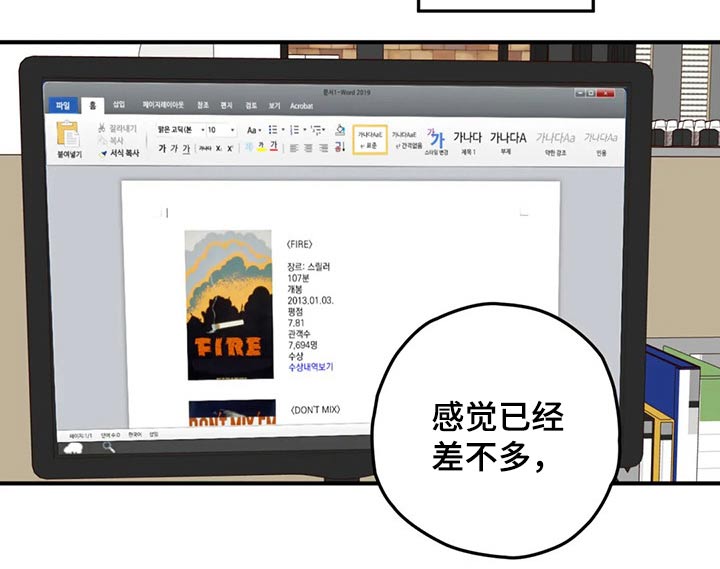
Task: Click the numbered list icon
Action: point(295,130)
